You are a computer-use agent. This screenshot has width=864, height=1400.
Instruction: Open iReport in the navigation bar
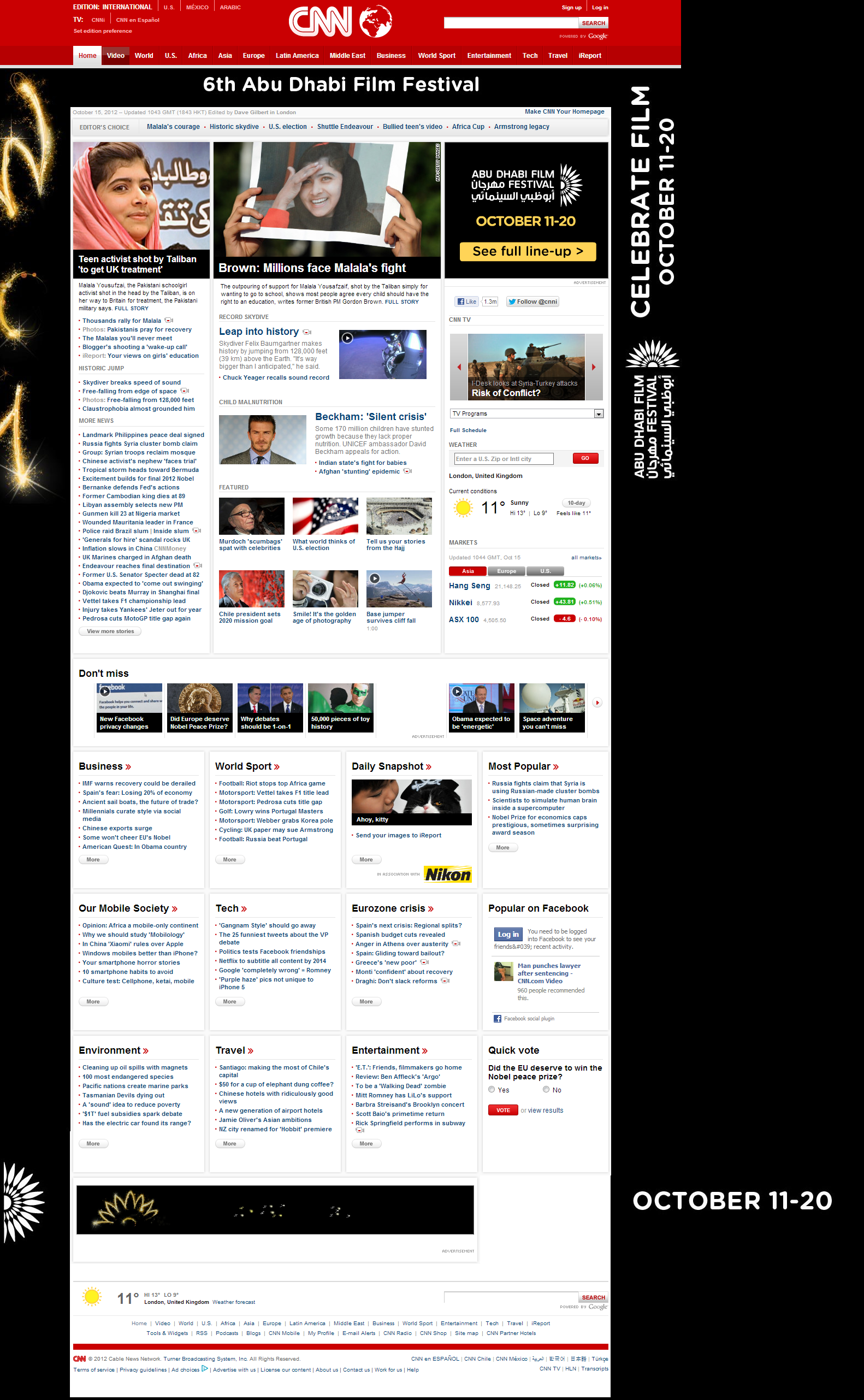tap(590, 55)
